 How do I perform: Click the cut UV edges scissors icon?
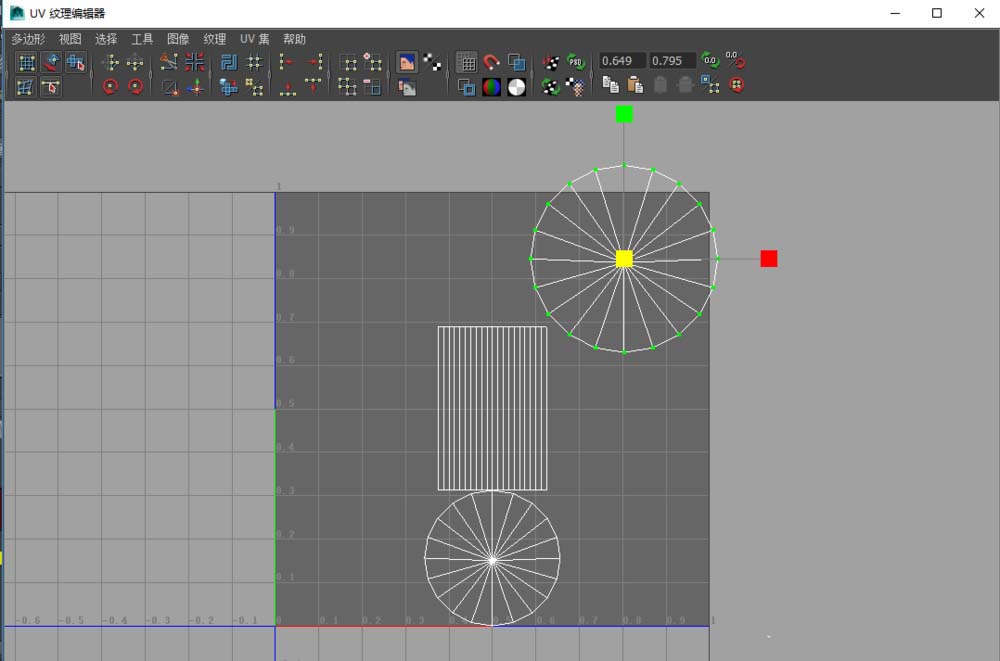click(x=170, y=62)
